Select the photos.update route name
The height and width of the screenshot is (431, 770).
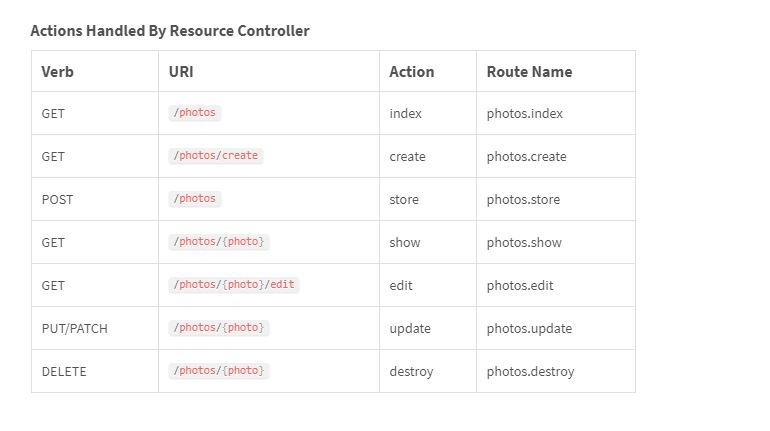click(529, 329)
